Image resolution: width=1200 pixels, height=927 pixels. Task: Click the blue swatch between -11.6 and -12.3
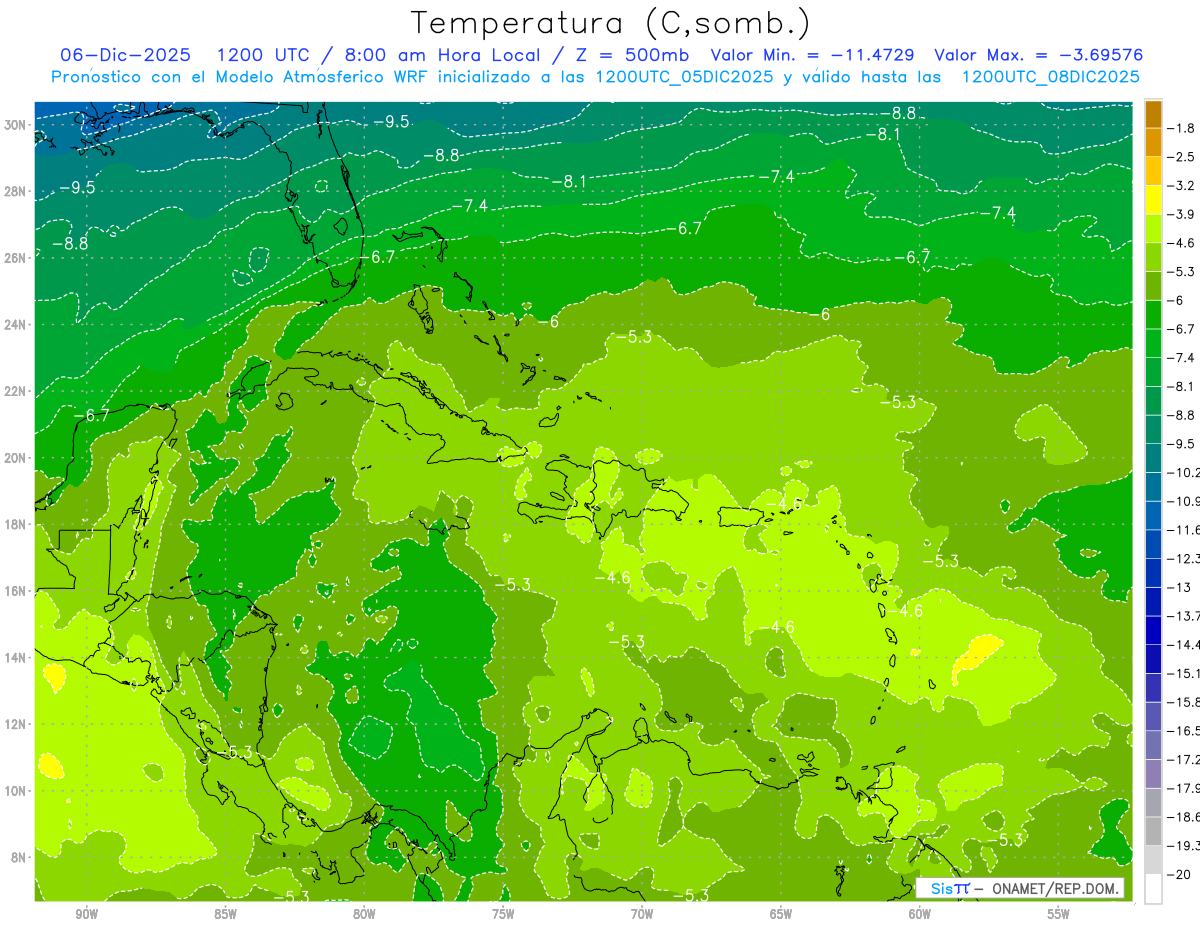click(x=1153, y=543)
